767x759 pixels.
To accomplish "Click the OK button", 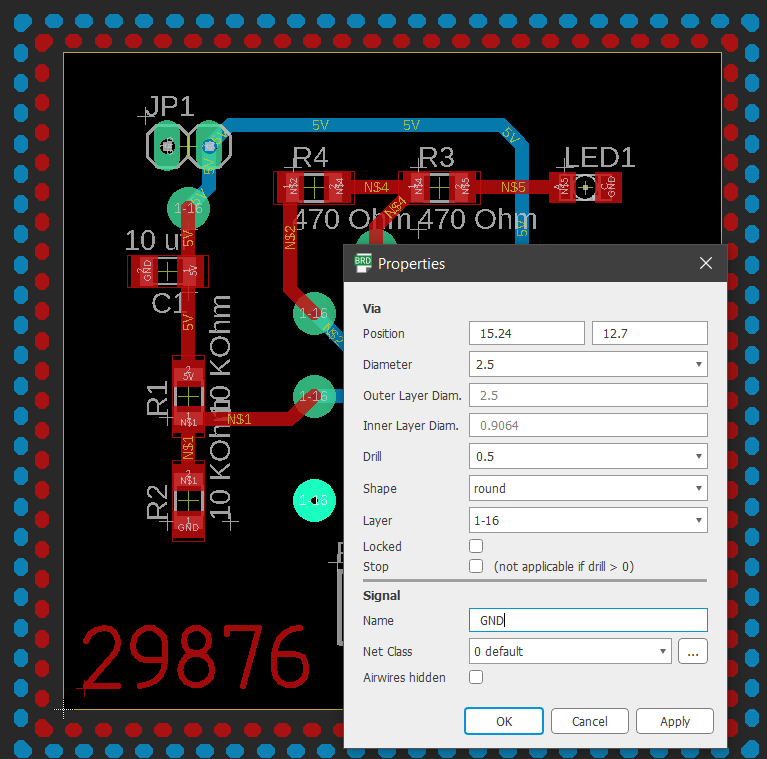I will click(x=504, y=721).
